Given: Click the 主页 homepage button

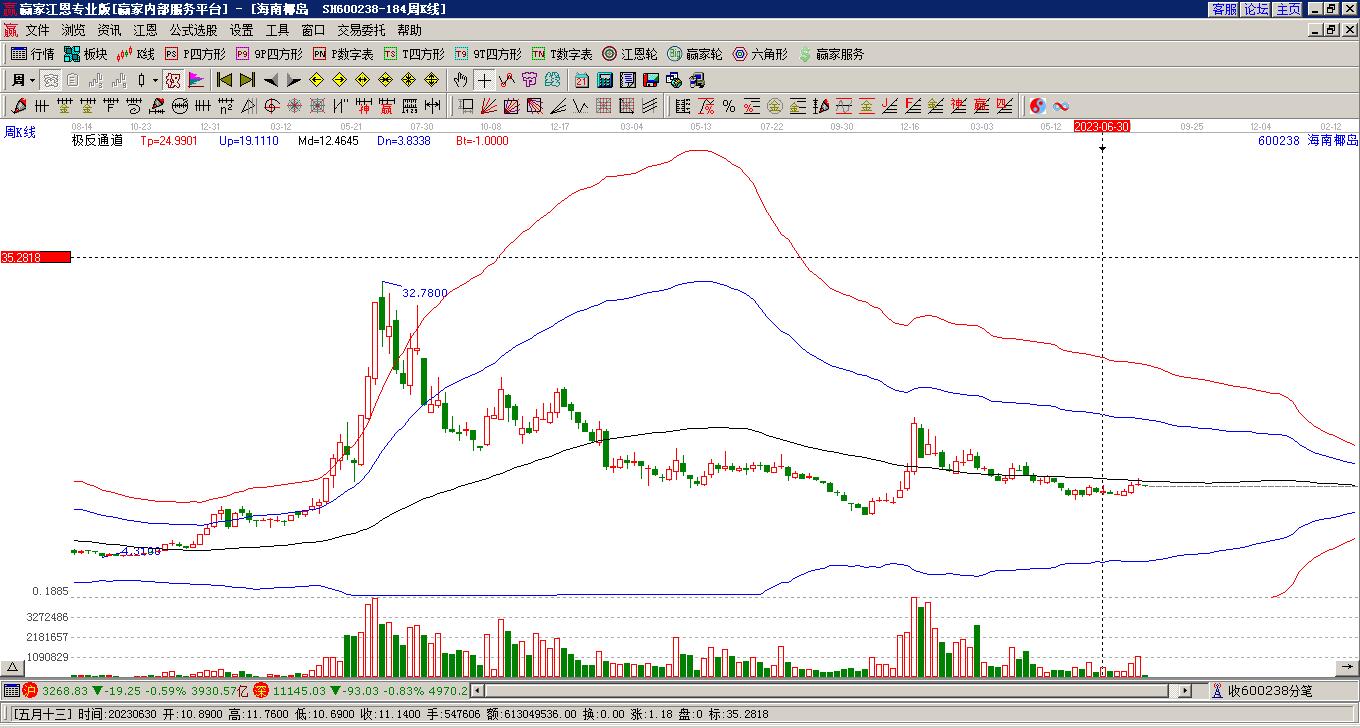Looking at the screenshot, I should pos(1288,9).
